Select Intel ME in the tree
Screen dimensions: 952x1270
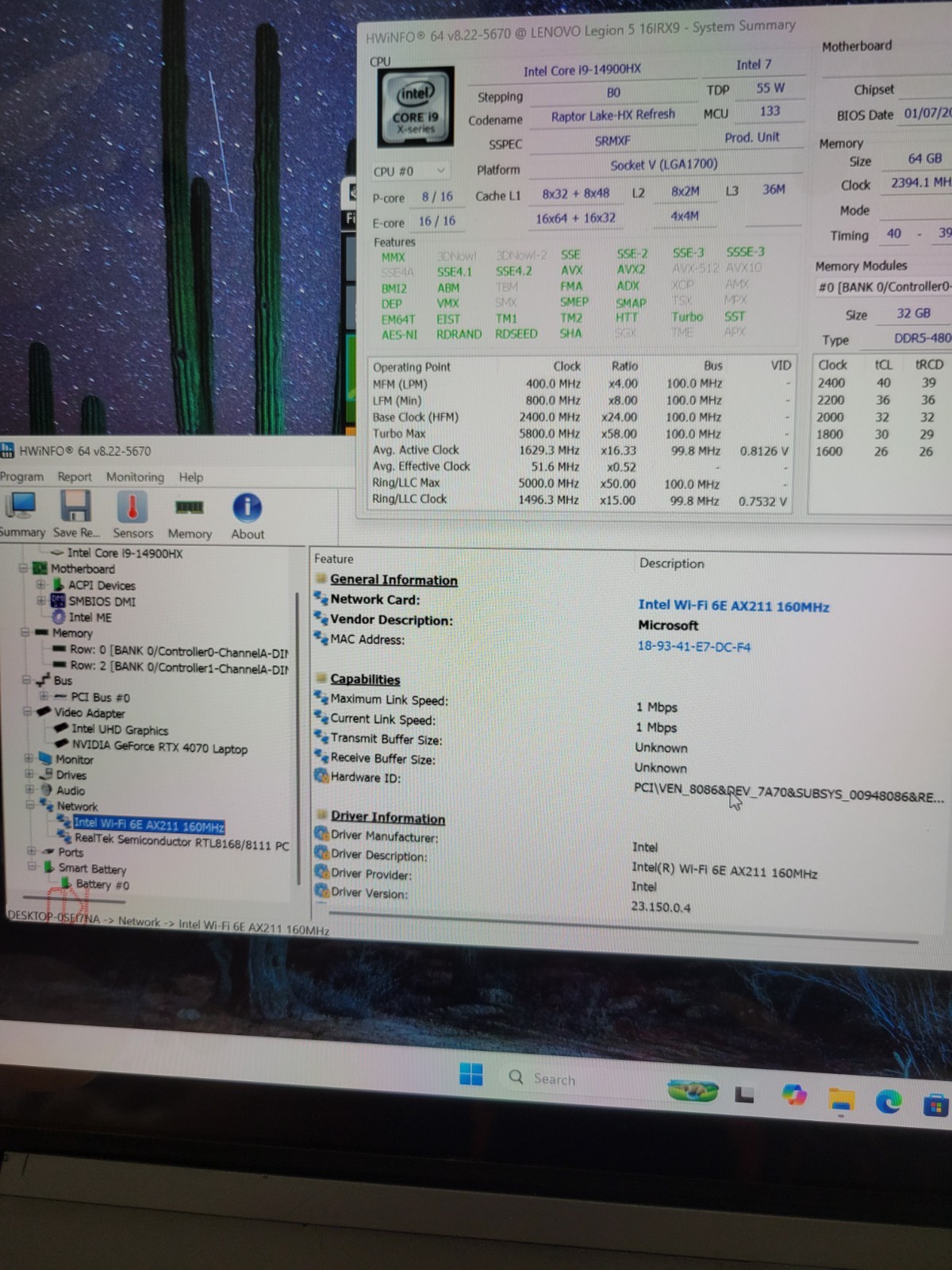pos(90,617)
